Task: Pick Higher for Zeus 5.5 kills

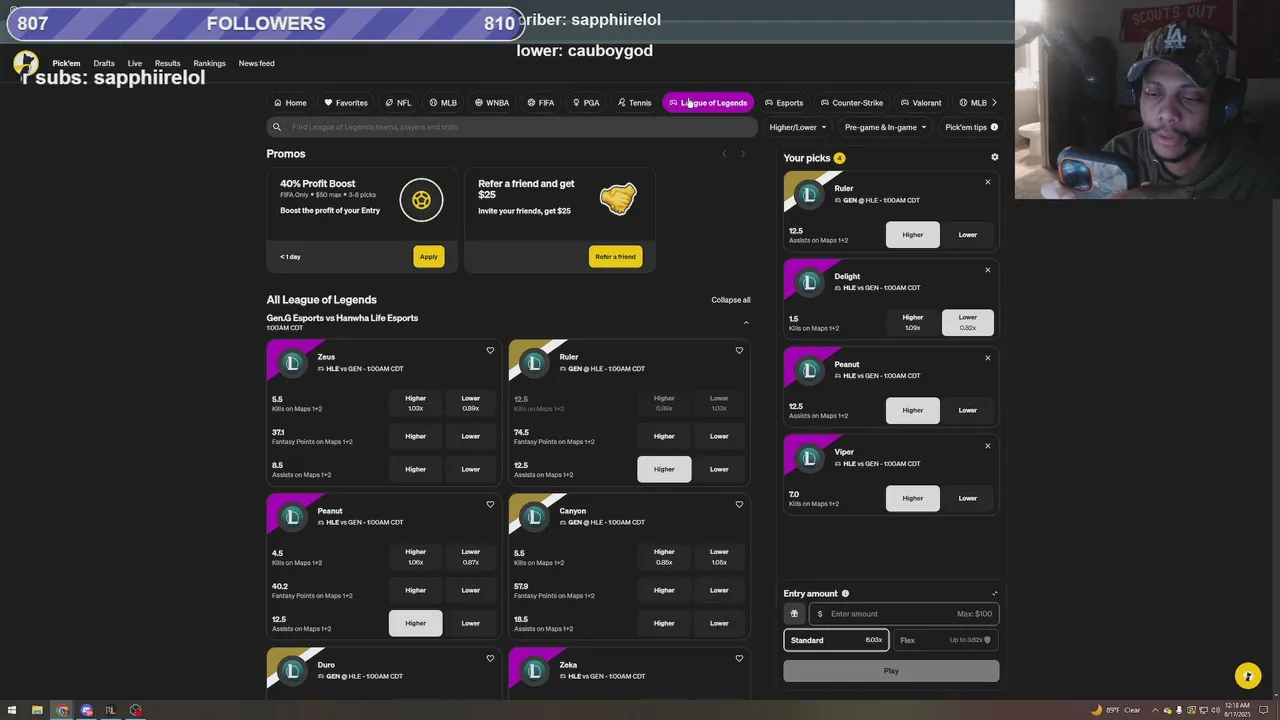Action: (415, 403)
